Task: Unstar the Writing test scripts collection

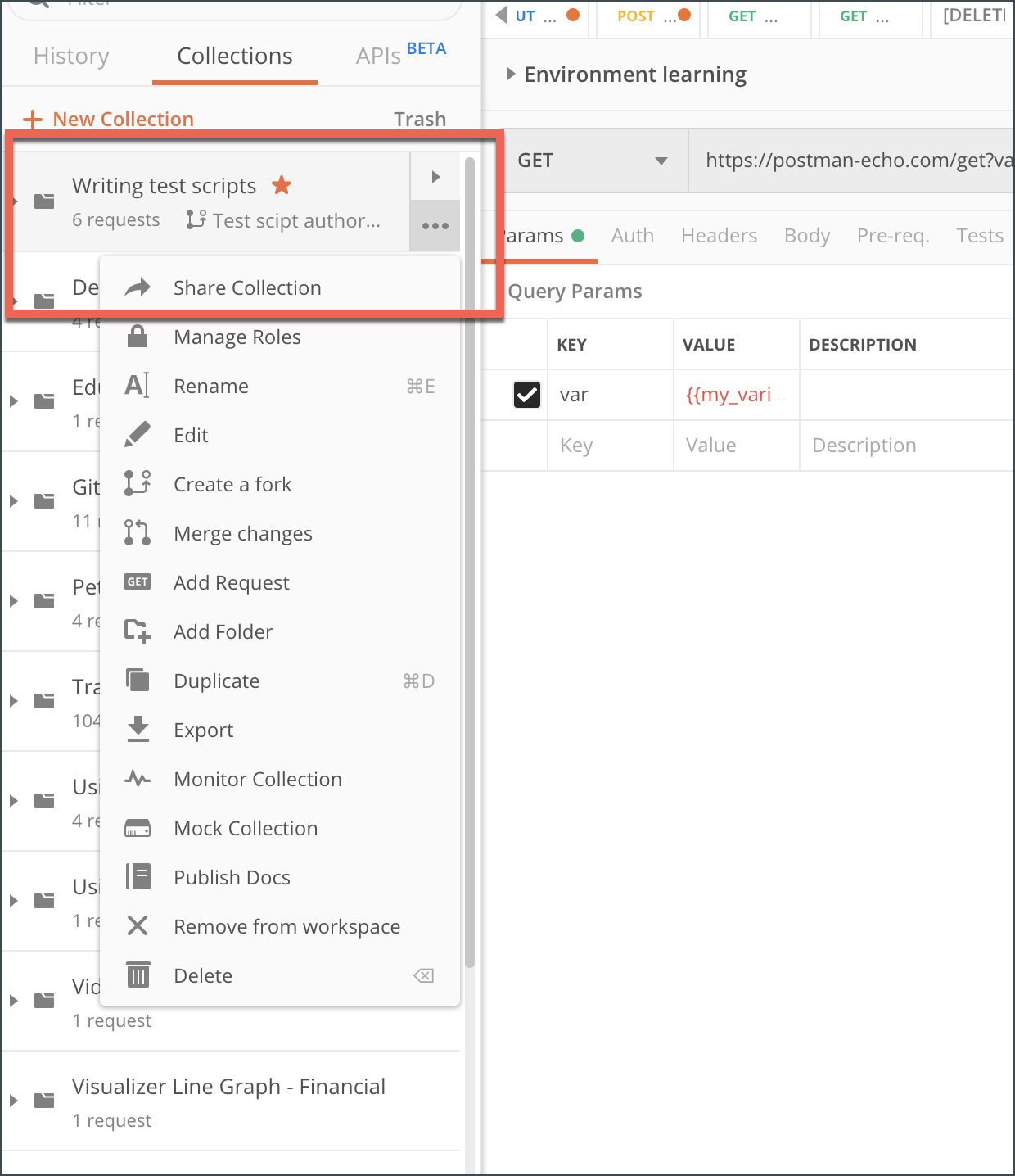Action: pos(282,185)
